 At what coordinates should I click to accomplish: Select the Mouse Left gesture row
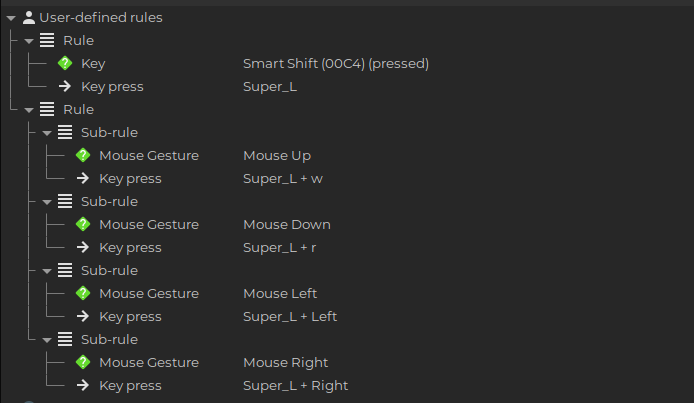click(x=347, y=293)
